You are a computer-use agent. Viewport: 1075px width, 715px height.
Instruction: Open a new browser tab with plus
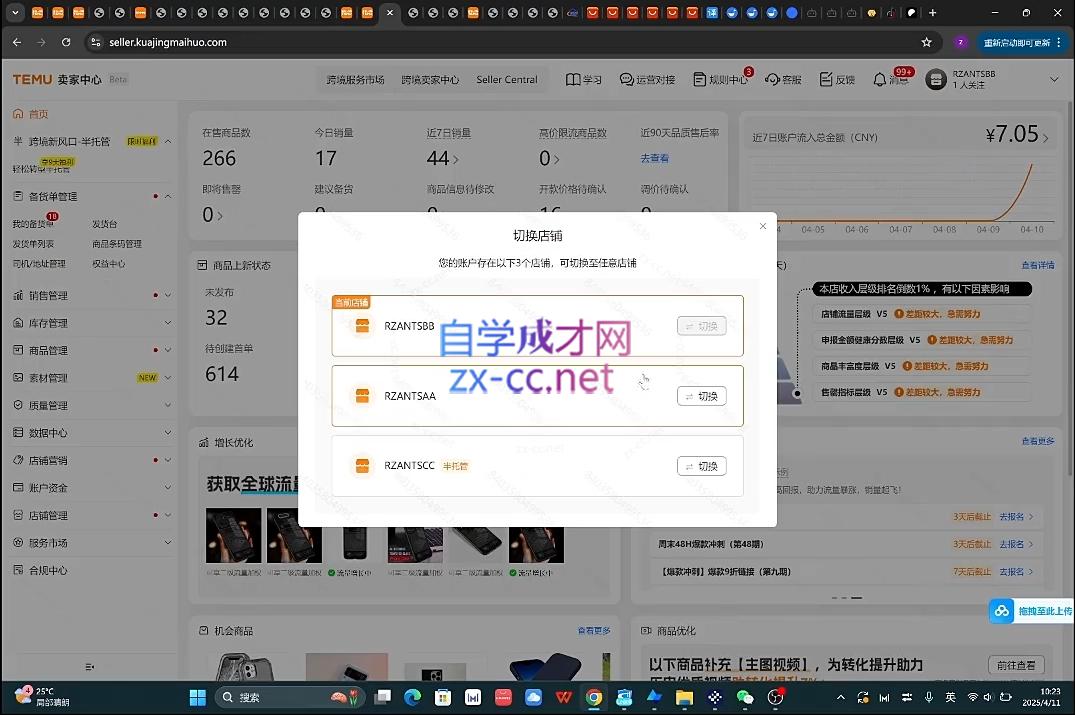932,12
